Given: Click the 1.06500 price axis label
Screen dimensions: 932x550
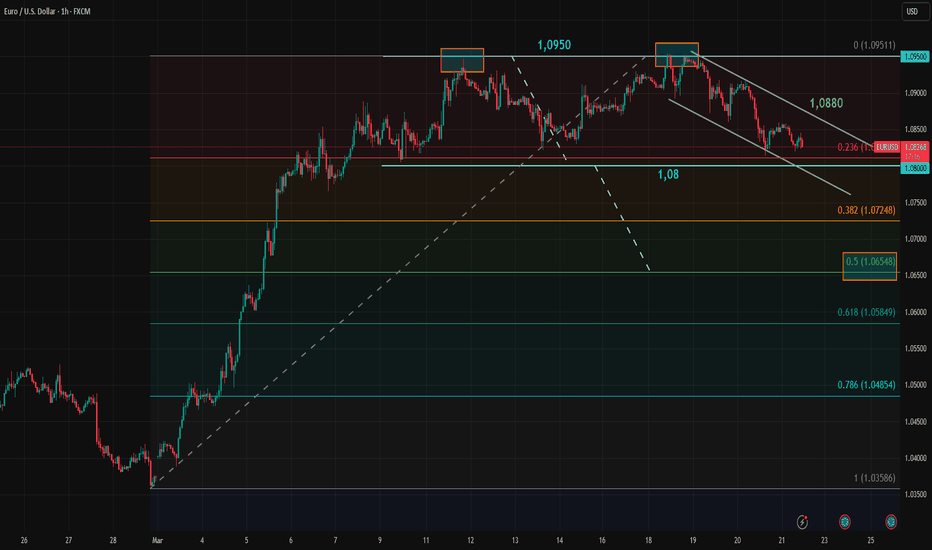Looking at the screenshot, I should (915, 276).
